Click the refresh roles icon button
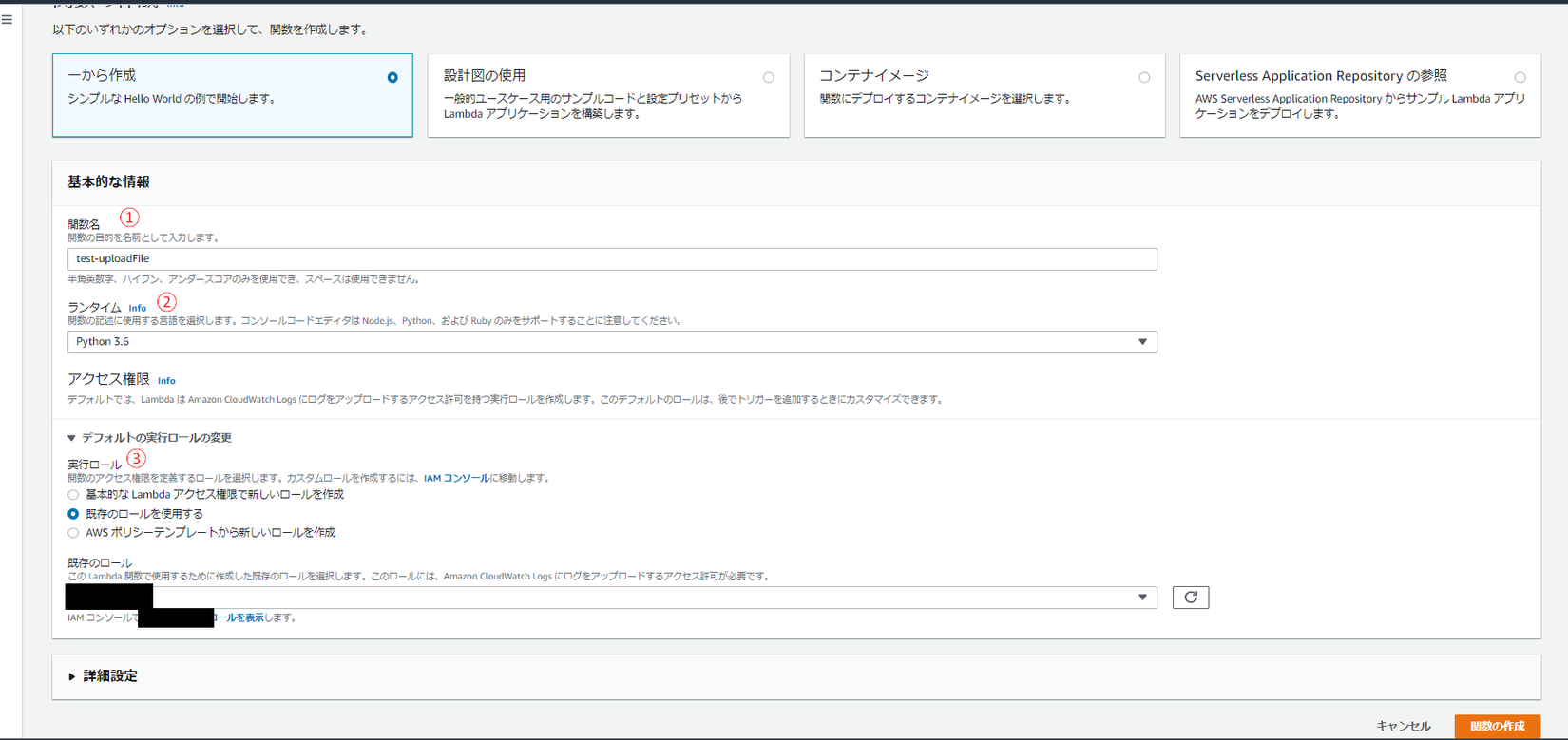 (x=1191, y=598)
